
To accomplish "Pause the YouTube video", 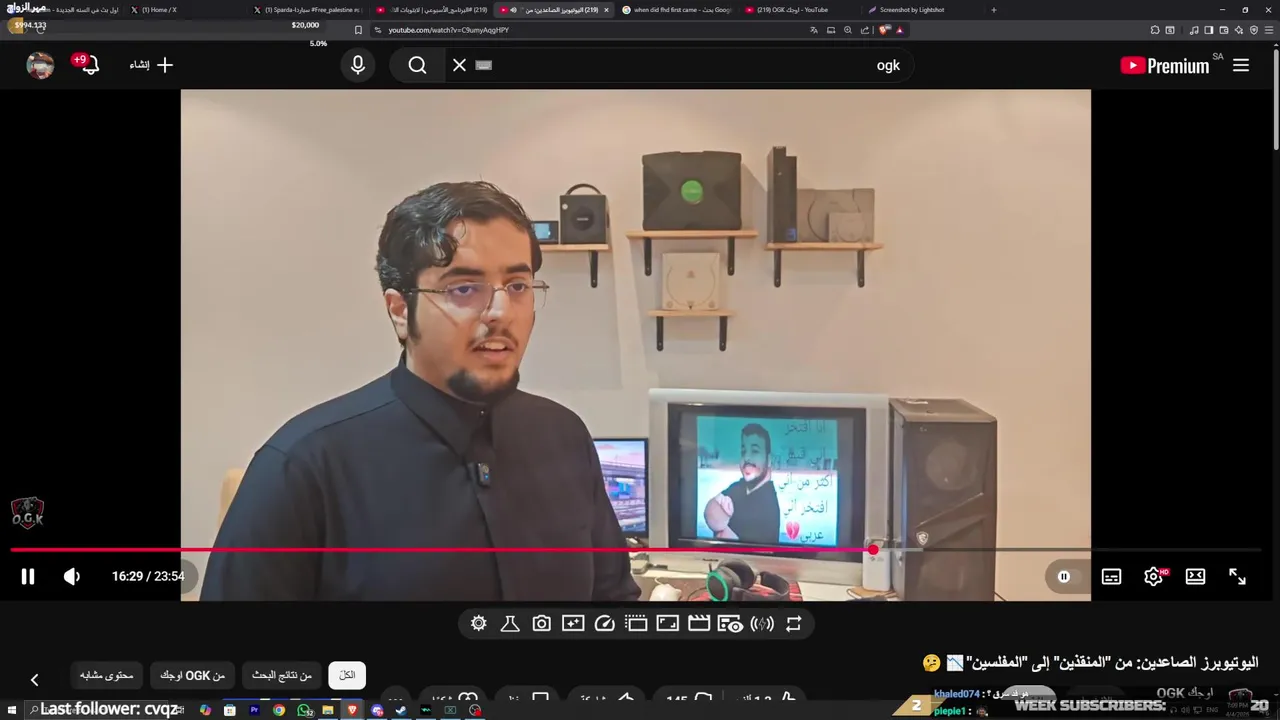I will click(28, 576).
